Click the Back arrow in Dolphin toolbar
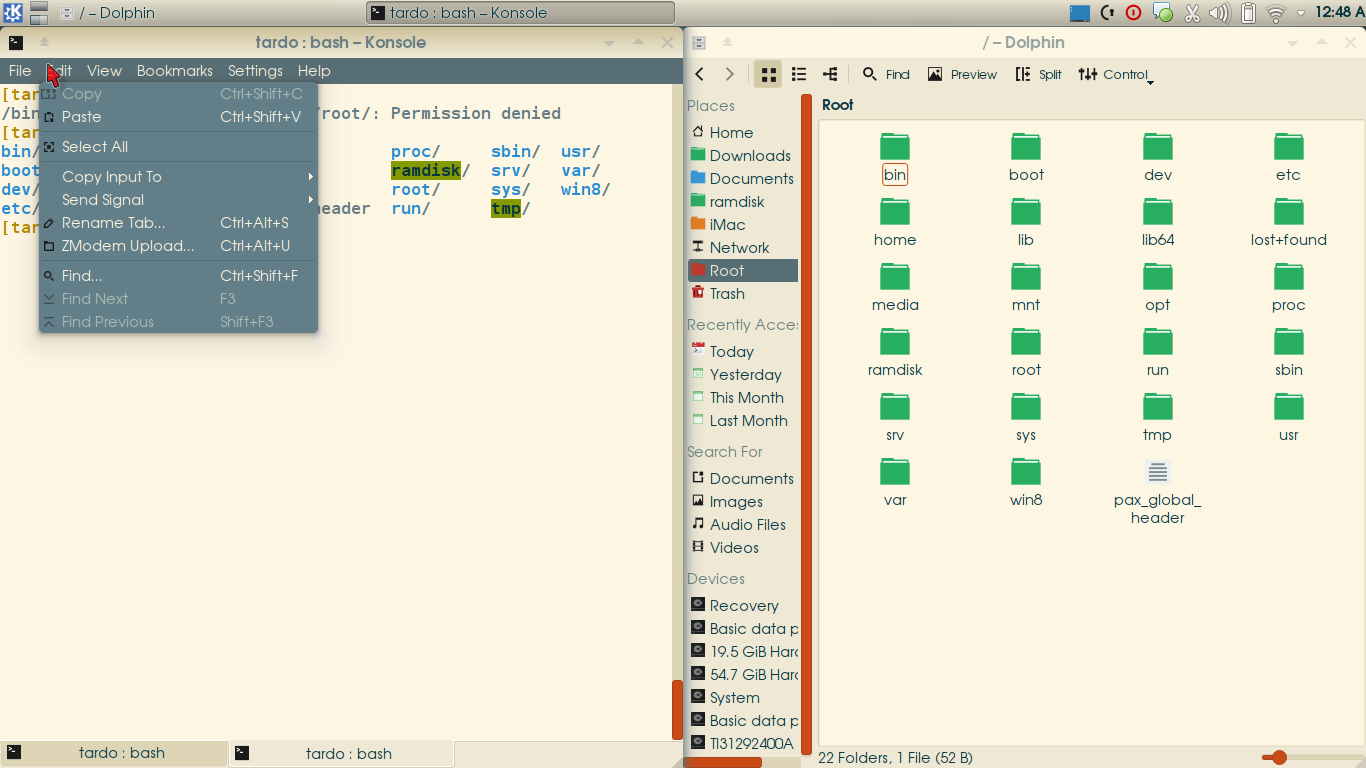 pyautogui.click(x=700, y=74)
